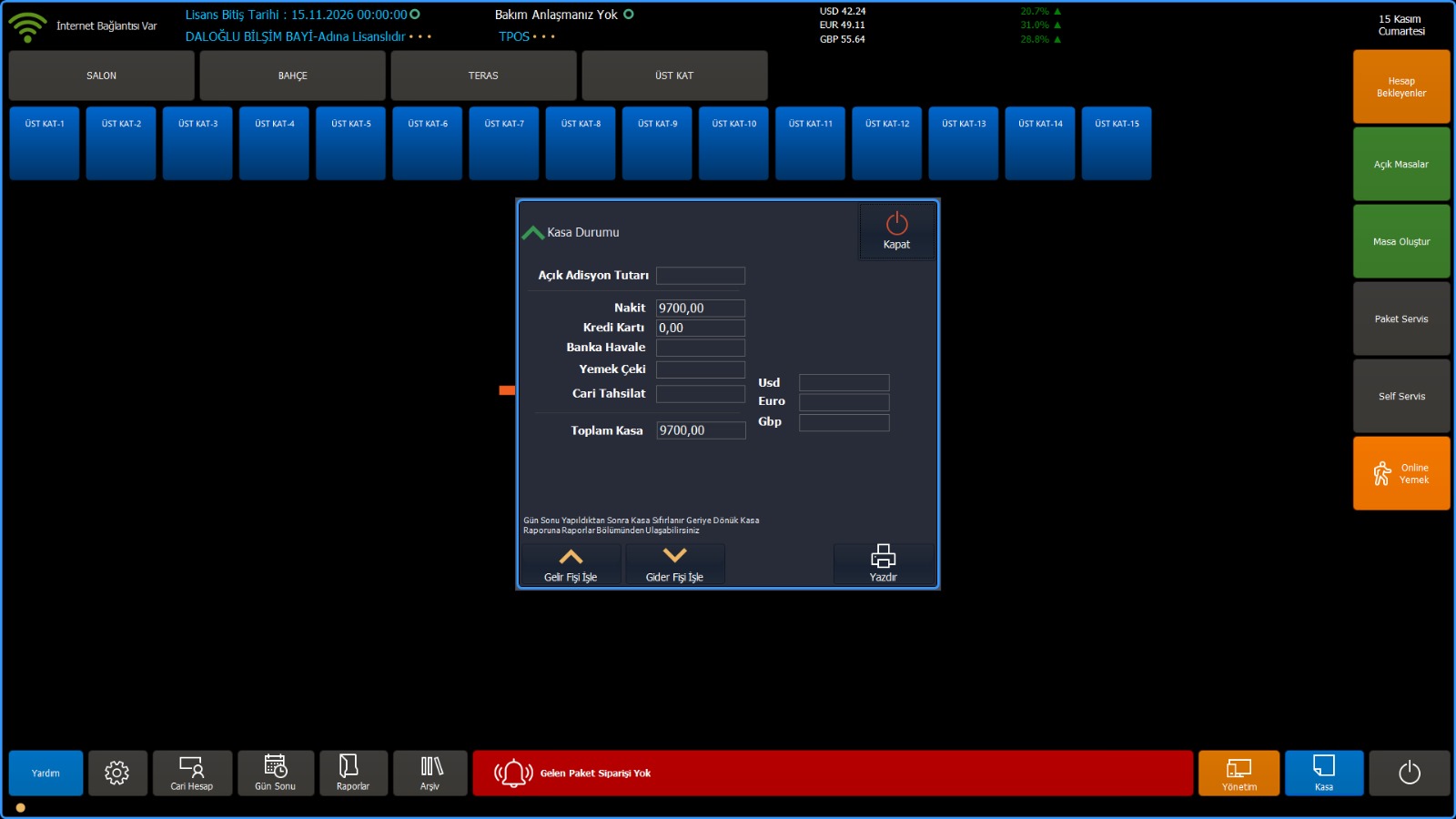
Task: Switch to the TERAS area tab
Action: 483,76
